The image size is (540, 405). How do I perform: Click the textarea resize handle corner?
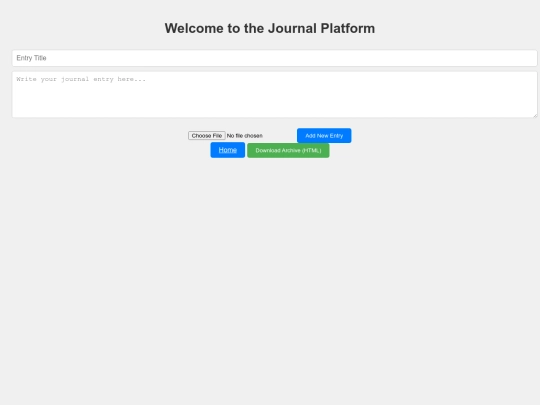point(535,115)
